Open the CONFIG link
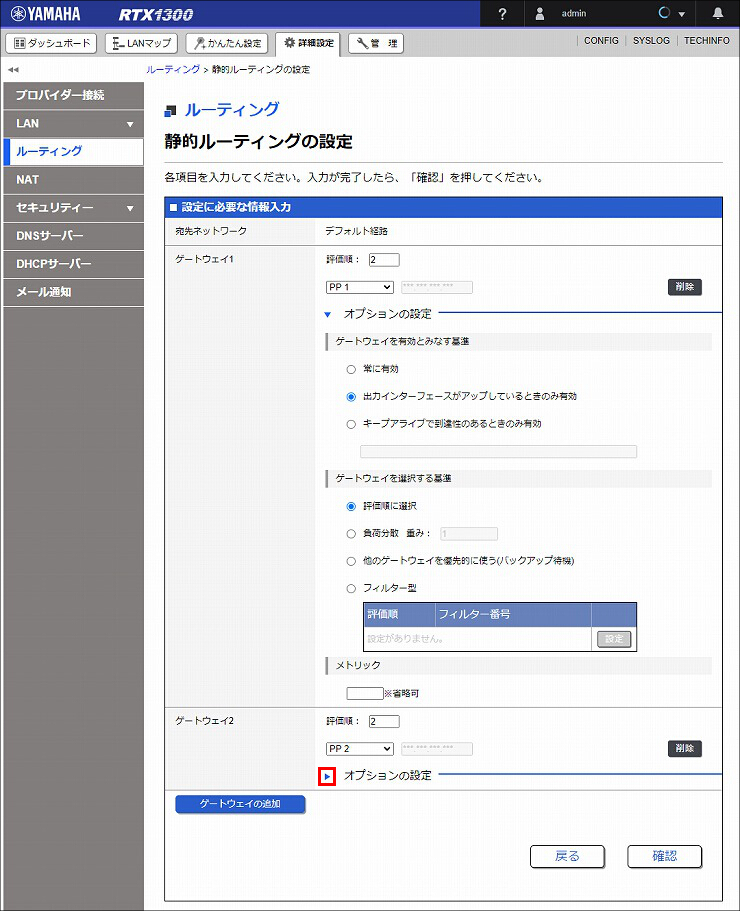Image resolution: width=740 pixels, height=911 pixels. (x=601, y=41)
